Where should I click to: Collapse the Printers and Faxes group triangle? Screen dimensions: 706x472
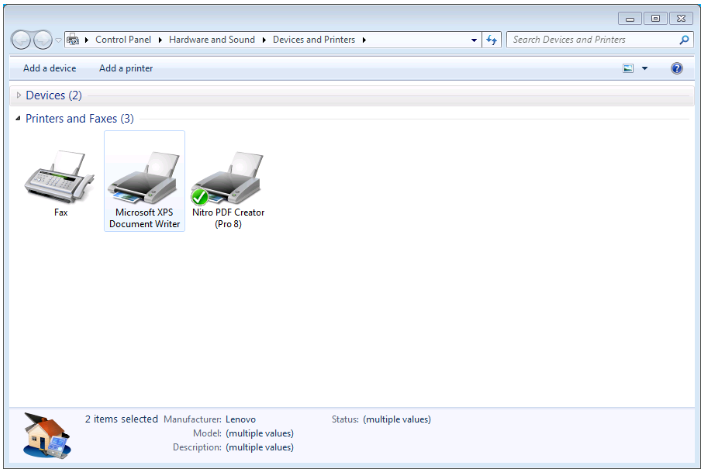click(x=18, y=118)
